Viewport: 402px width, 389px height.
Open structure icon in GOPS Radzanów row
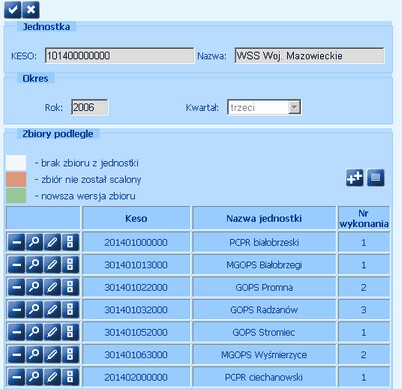click(70, 310)
